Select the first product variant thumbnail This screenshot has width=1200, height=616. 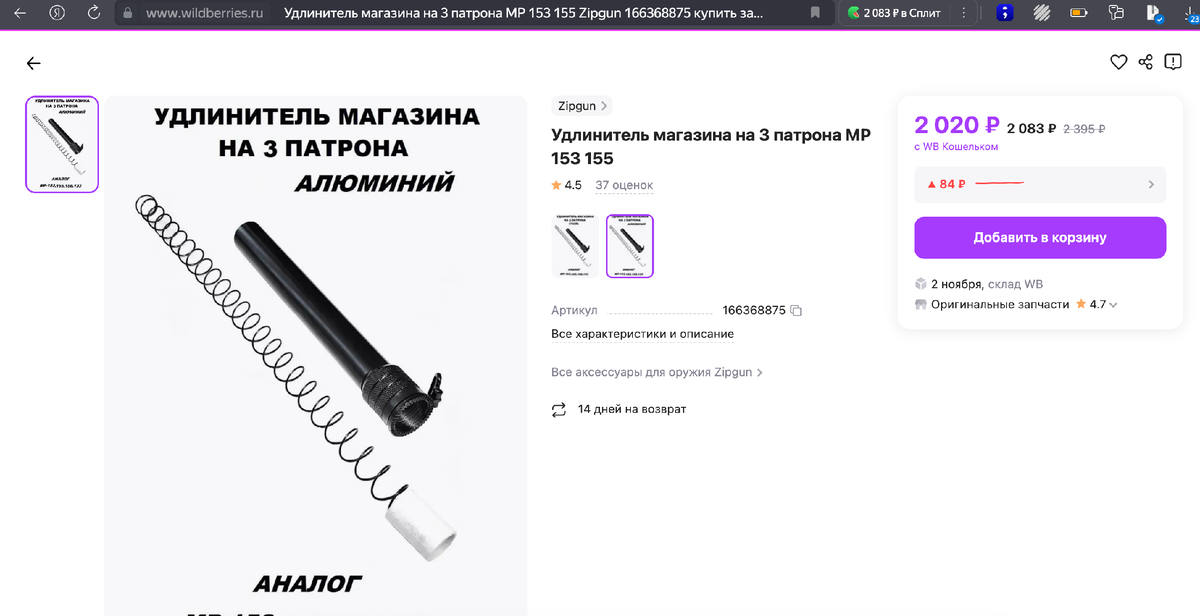point(575,246)
